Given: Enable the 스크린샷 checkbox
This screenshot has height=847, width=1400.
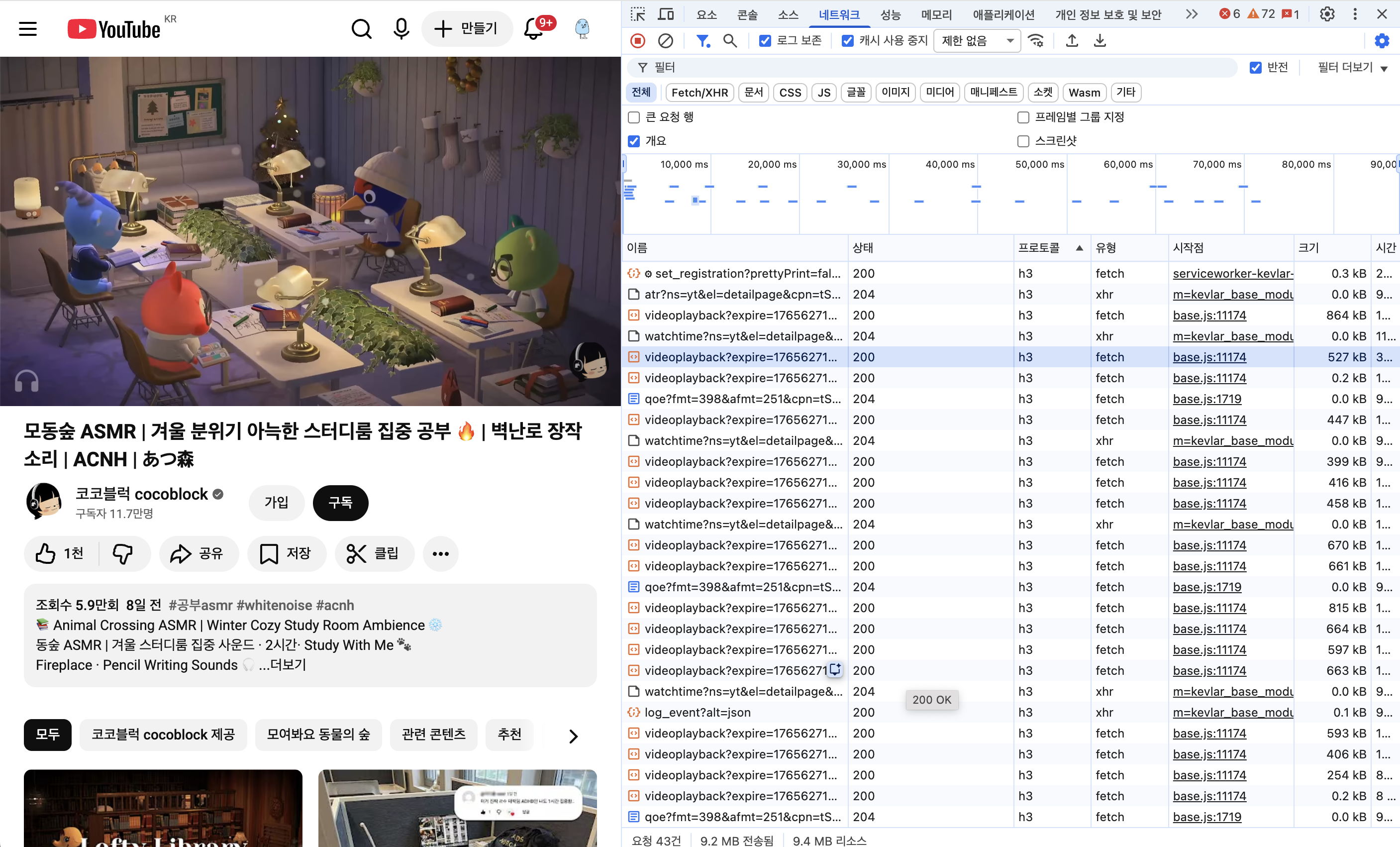Looking at the screenshot, I should click(1023, 141).
